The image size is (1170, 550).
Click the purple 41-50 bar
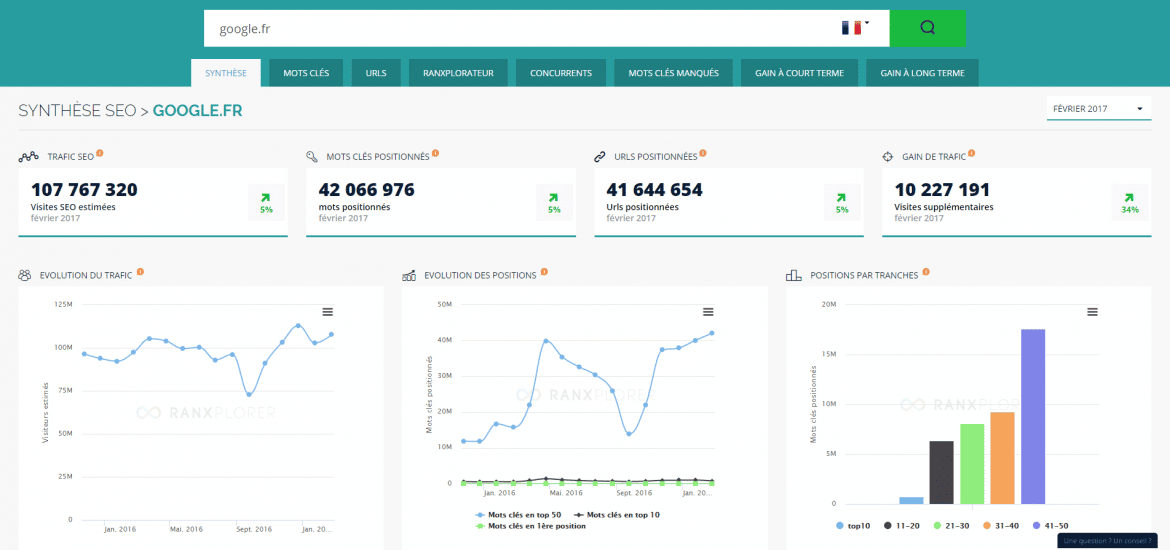coord(1033,416)
